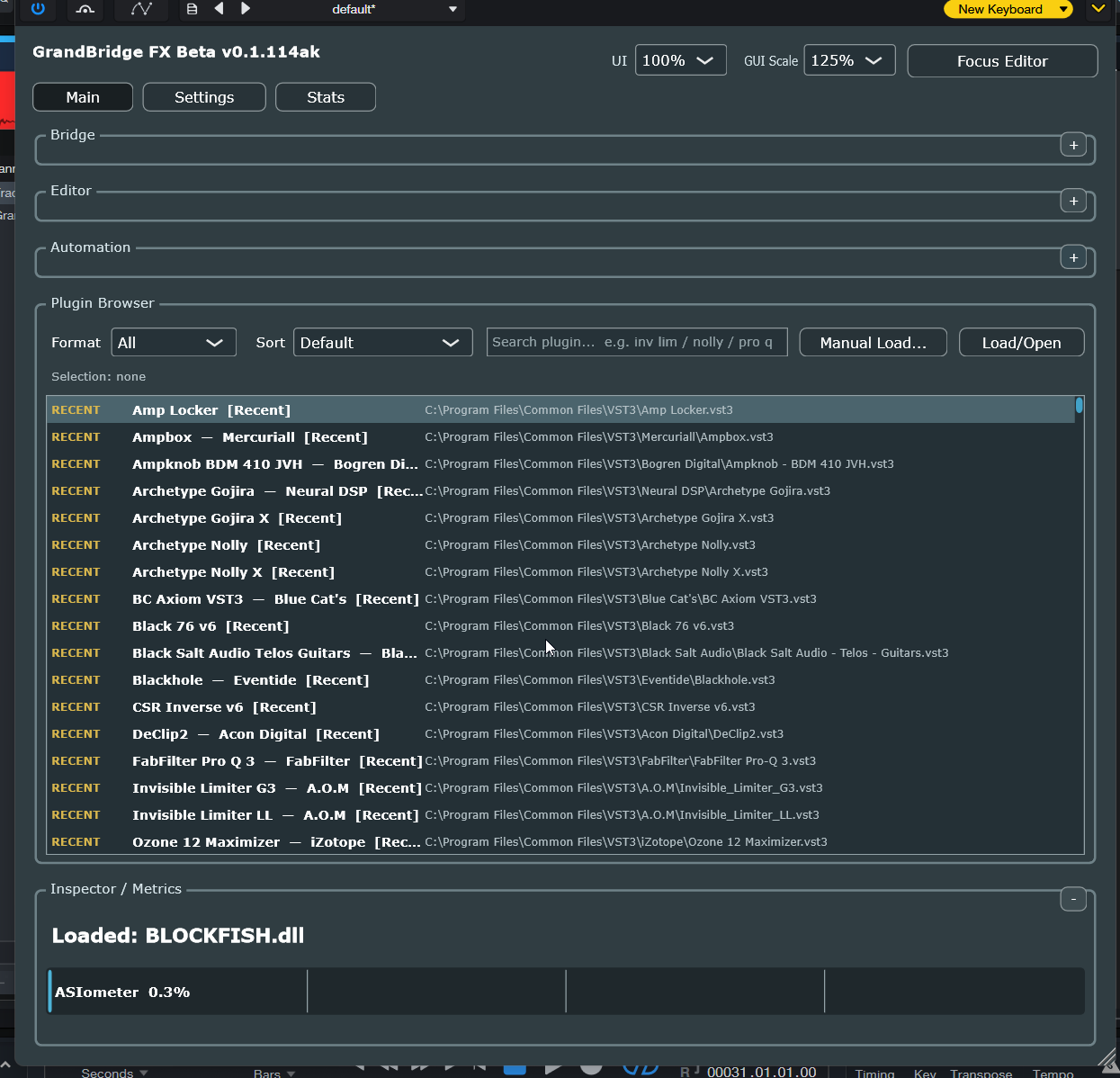Toggle the plugin power bypass icon
The image size is (1120, 1078).
tap(38, 9)
